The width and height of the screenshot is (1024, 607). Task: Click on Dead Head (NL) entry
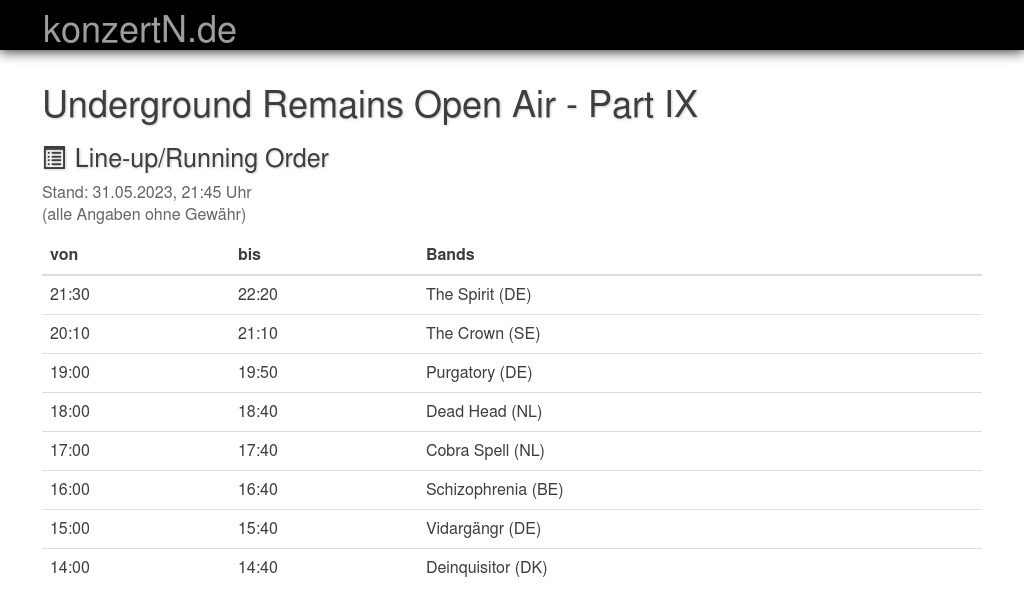point(484,411)
